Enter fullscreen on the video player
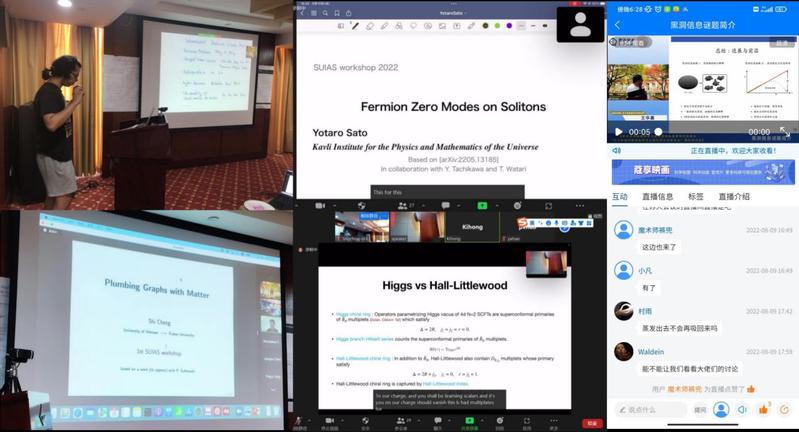 point(786,132)
